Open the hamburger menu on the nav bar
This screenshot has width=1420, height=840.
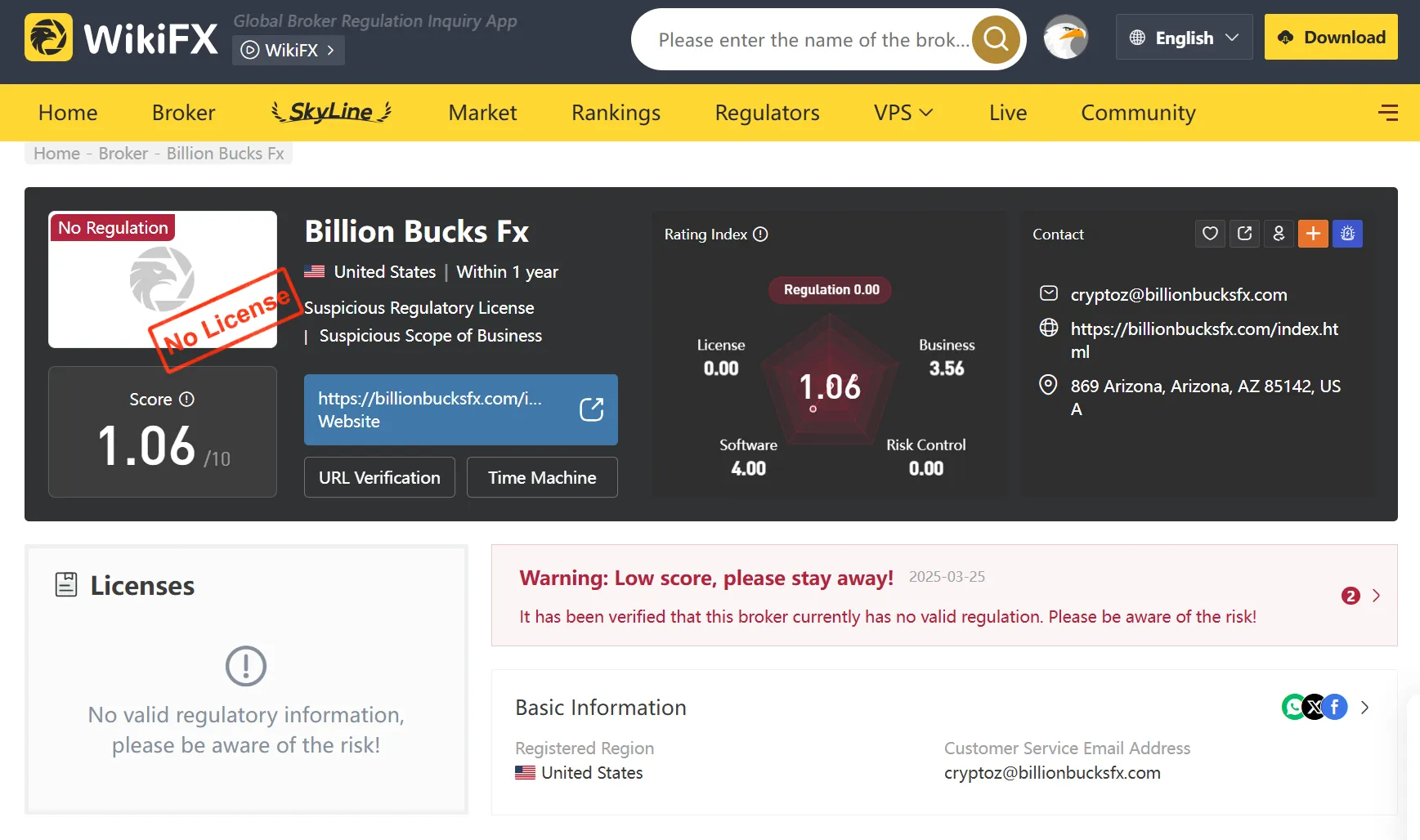pos(1387,113)
